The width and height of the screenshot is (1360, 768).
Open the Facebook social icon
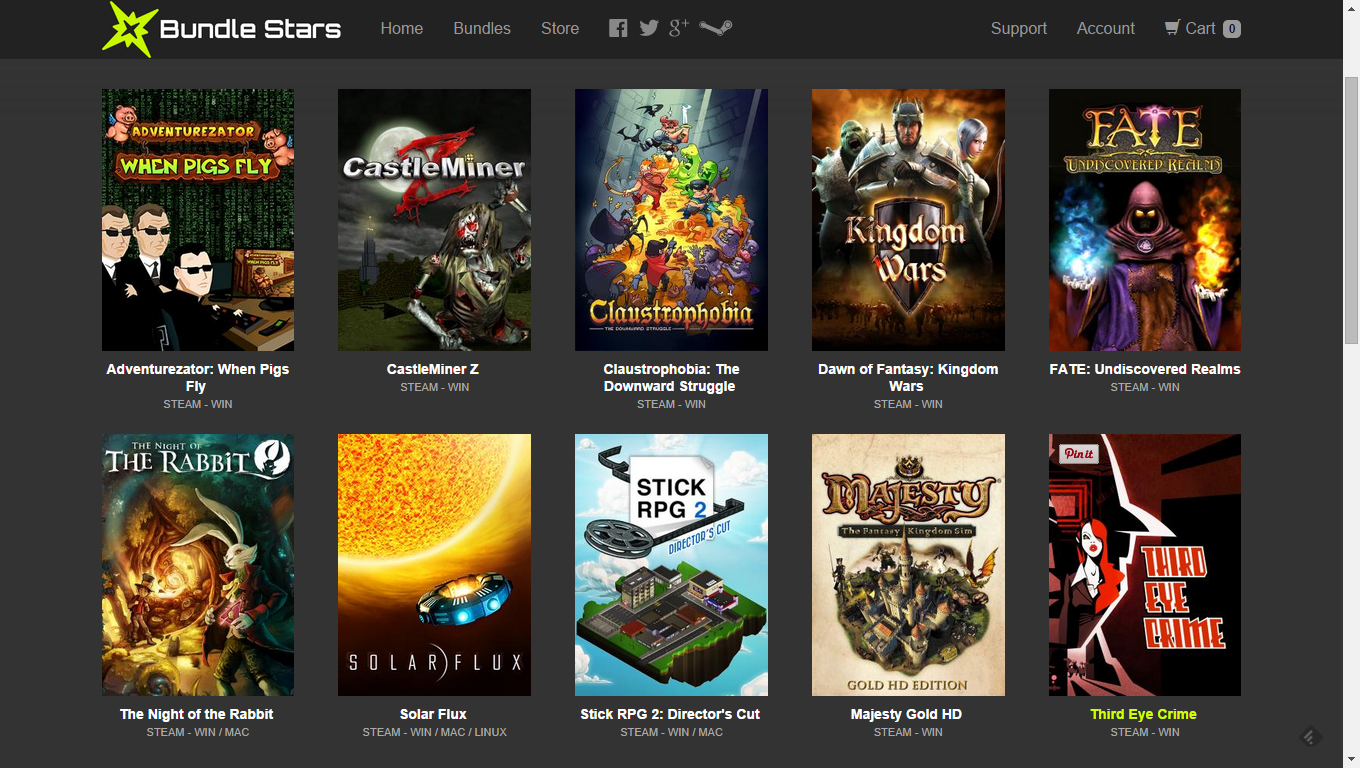pos(618,28)
